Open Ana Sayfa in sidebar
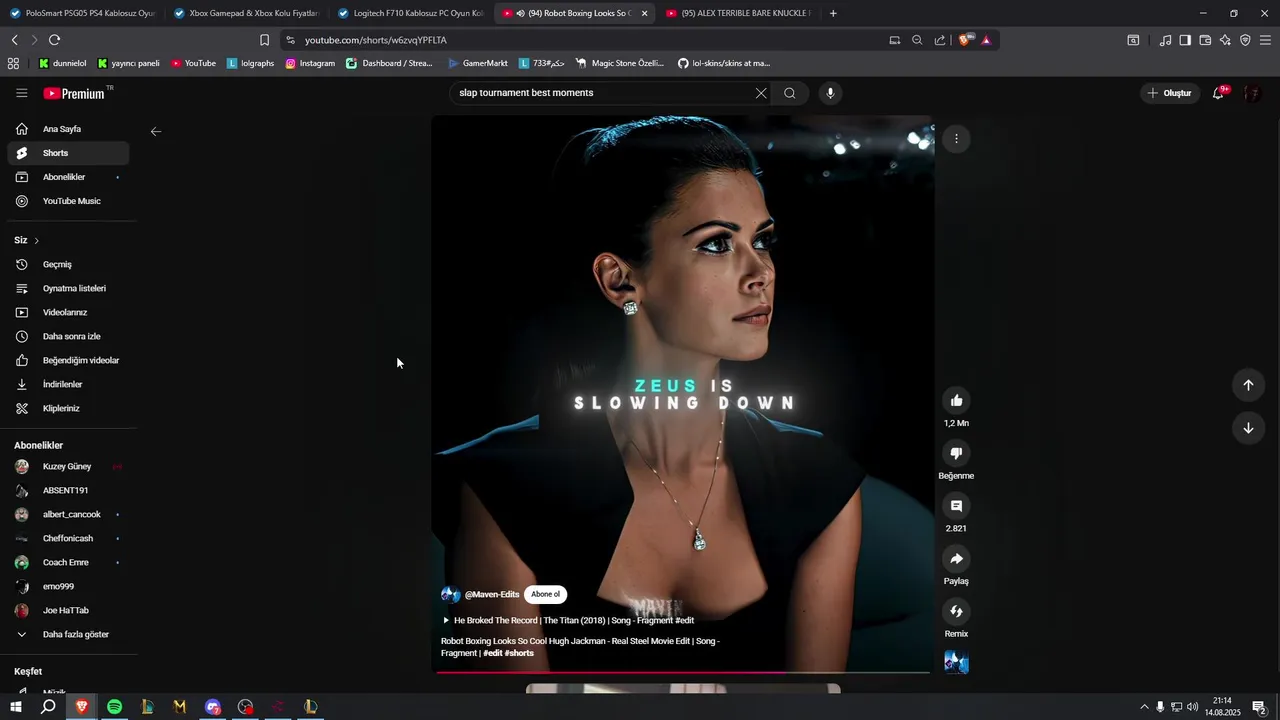 [68, 129]
